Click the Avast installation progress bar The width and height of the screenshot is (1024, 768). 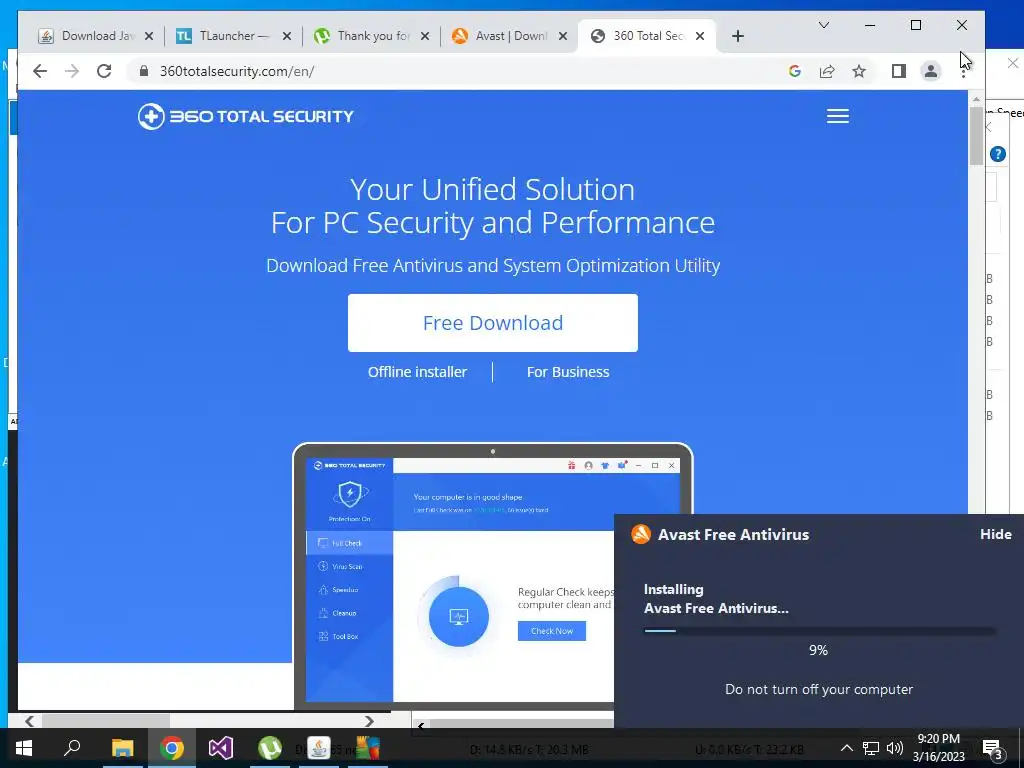820,631
